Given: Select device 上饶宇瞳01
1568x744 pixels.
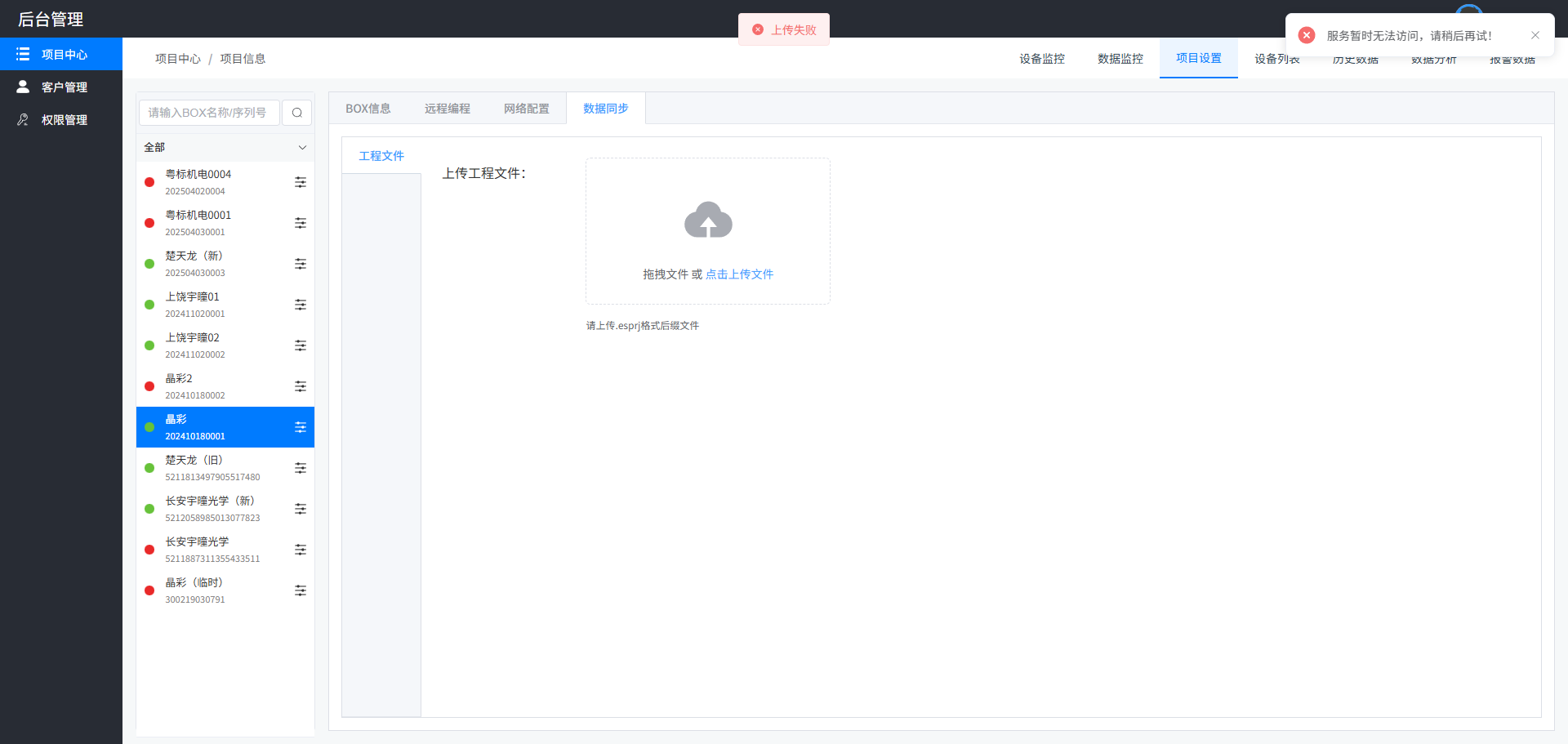Looking at the screenshot, I should (225, 305).
